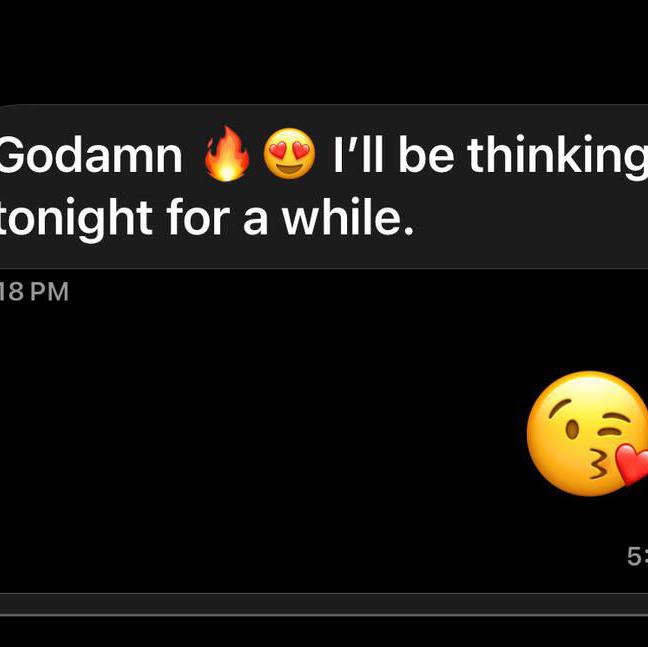Select the kissing face emoji message
The width and height of the screenshot is (648, 647).
(x=587, y=433)
